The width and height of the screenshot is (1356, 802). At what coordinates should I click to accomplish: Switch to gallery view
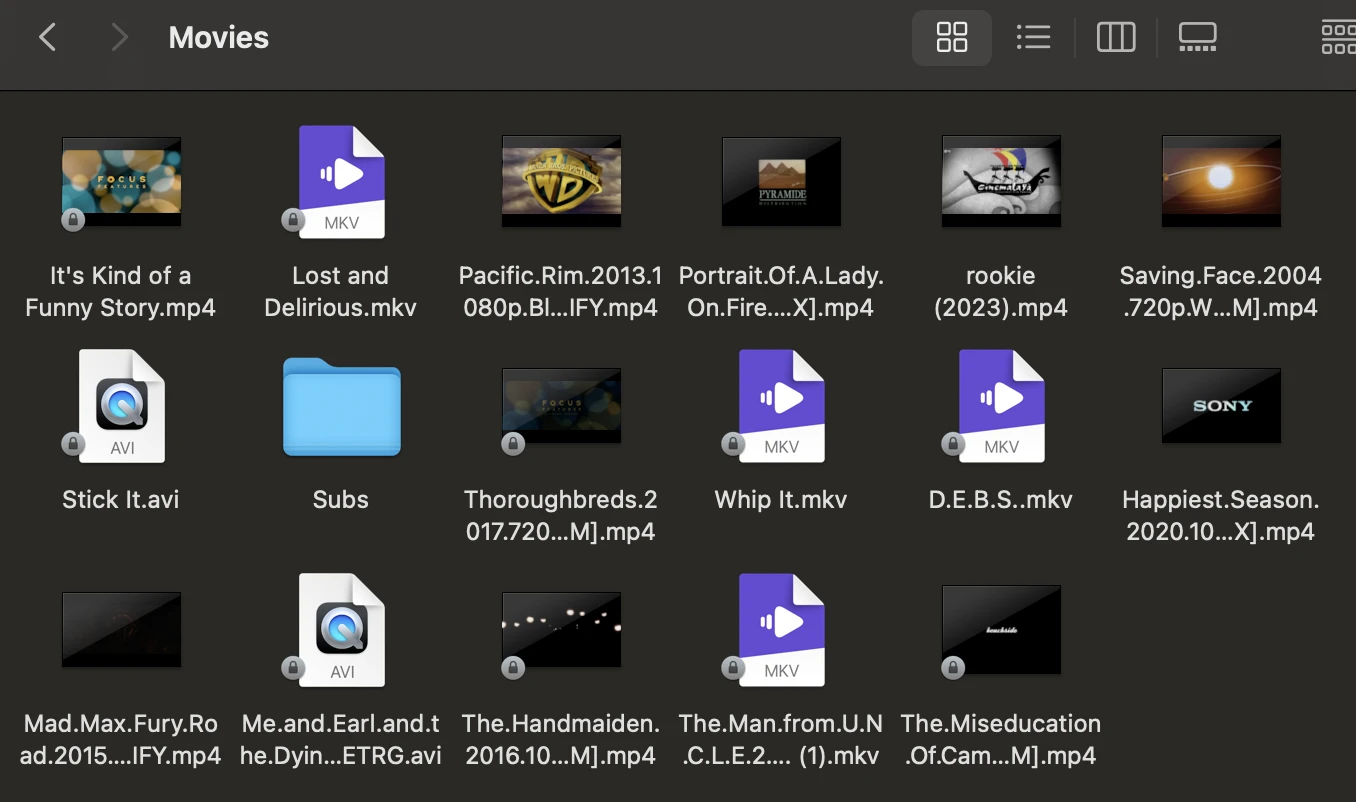(x=1196, y=37)
